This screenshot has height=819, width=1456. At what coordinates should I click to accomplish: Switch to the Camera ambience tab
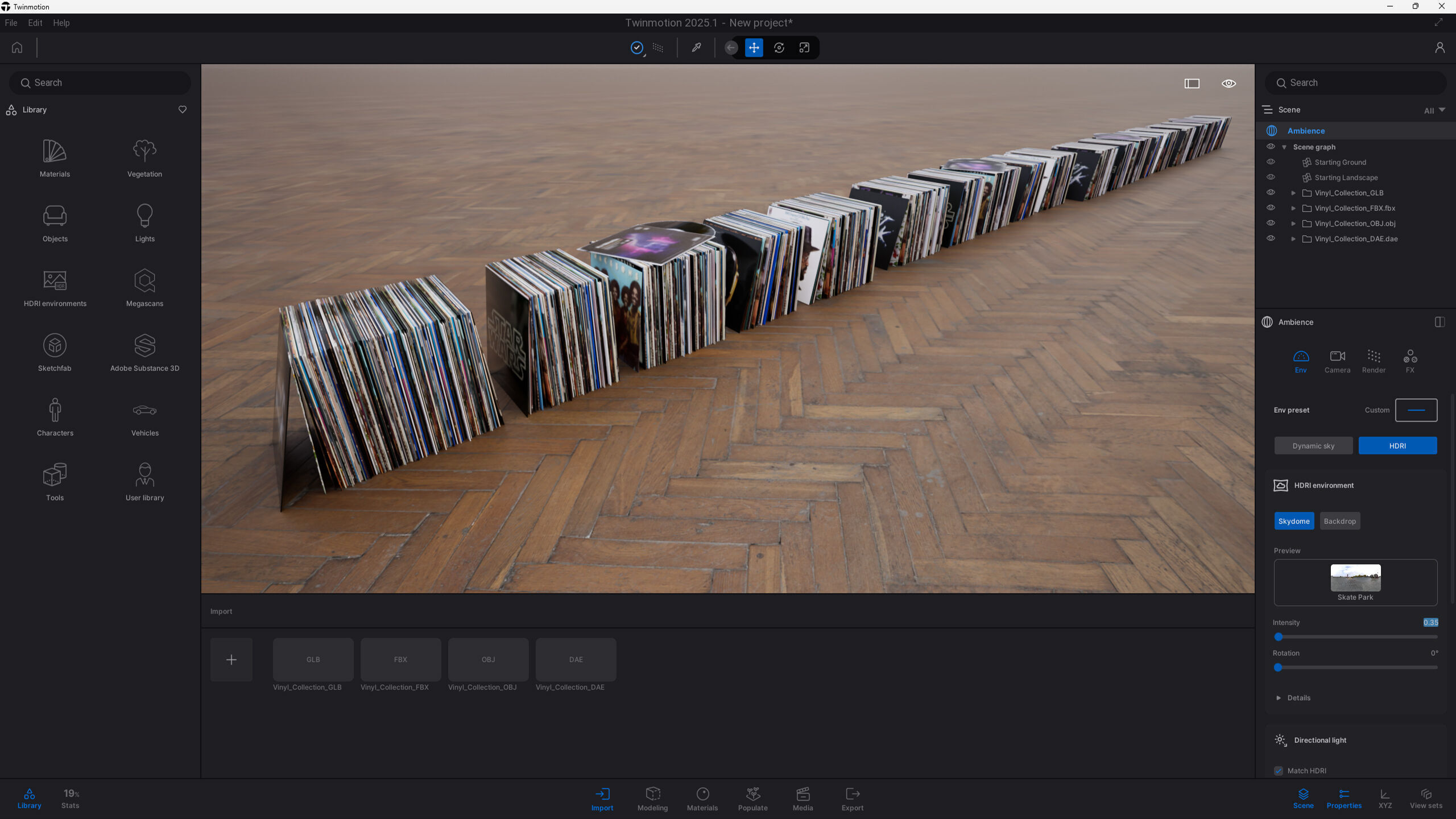pos(1337,362)
